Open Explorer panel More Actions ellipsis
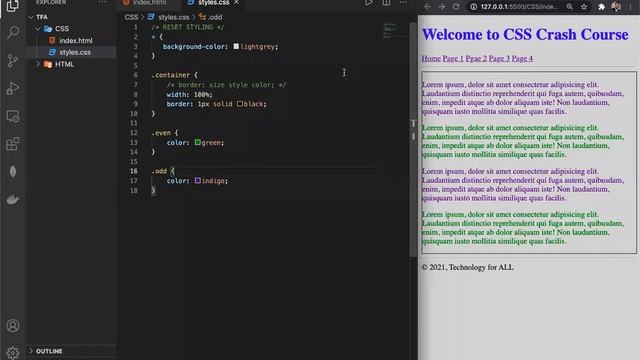This screenshot has width=640, height=360. 102,2
